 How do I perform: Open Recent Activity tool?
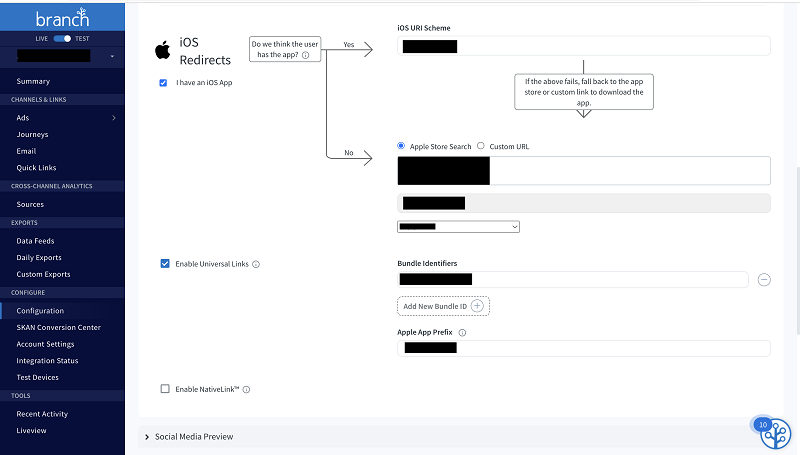click(x=42, y=414)
